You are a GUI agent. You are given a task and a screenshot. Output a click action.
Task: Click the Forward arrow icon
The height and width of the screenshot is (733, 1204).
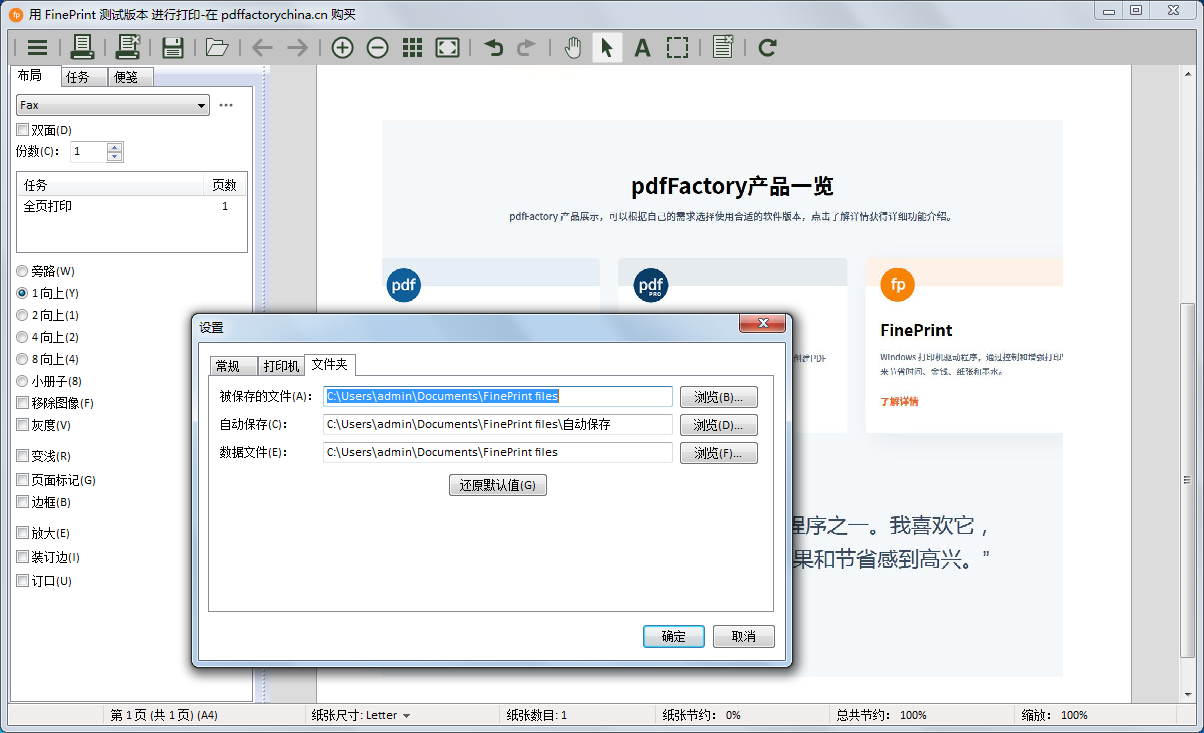297,47
